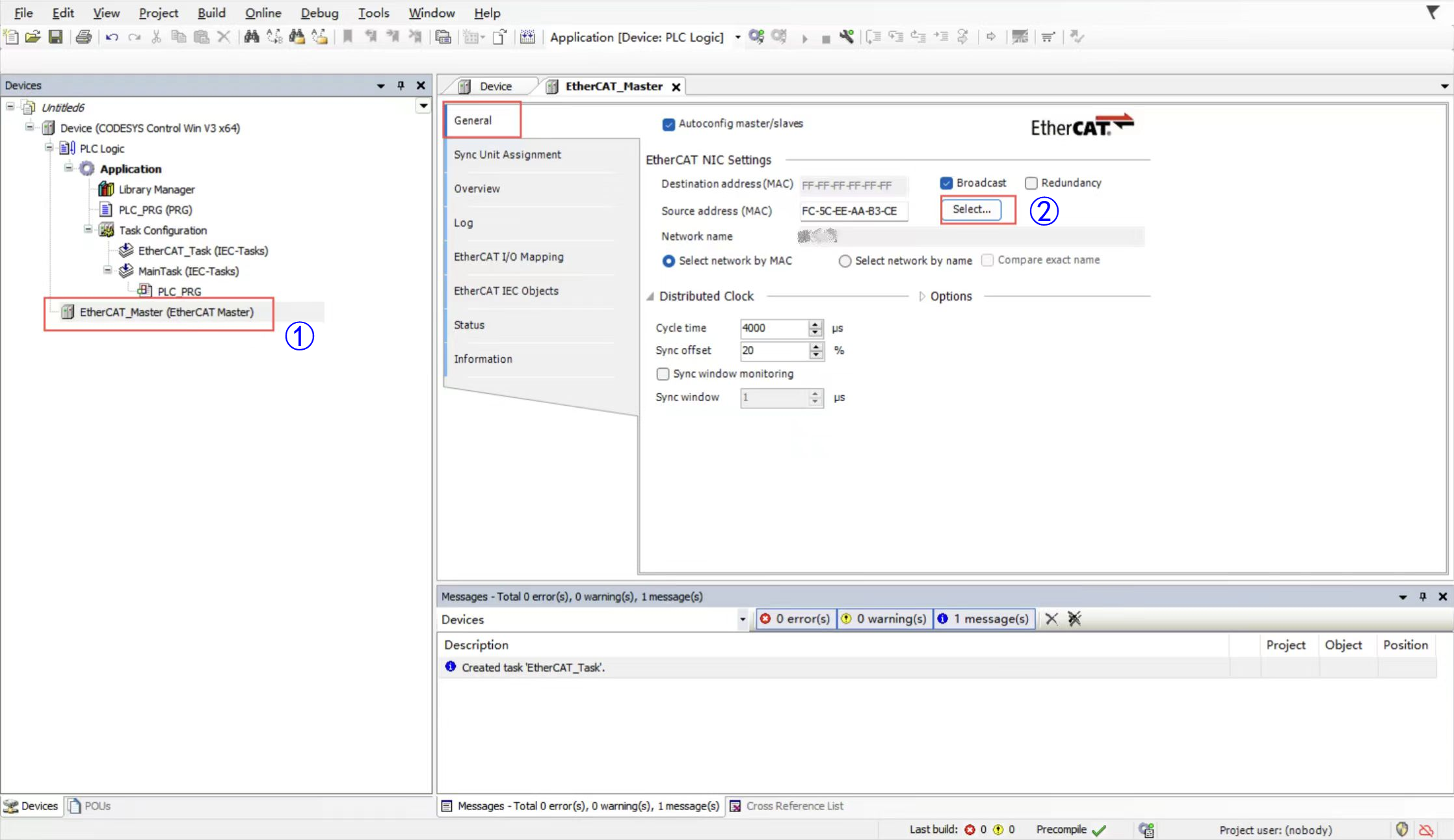Open the Build menu
This screenshot has width=1454, height=840.
pos(211,13)
